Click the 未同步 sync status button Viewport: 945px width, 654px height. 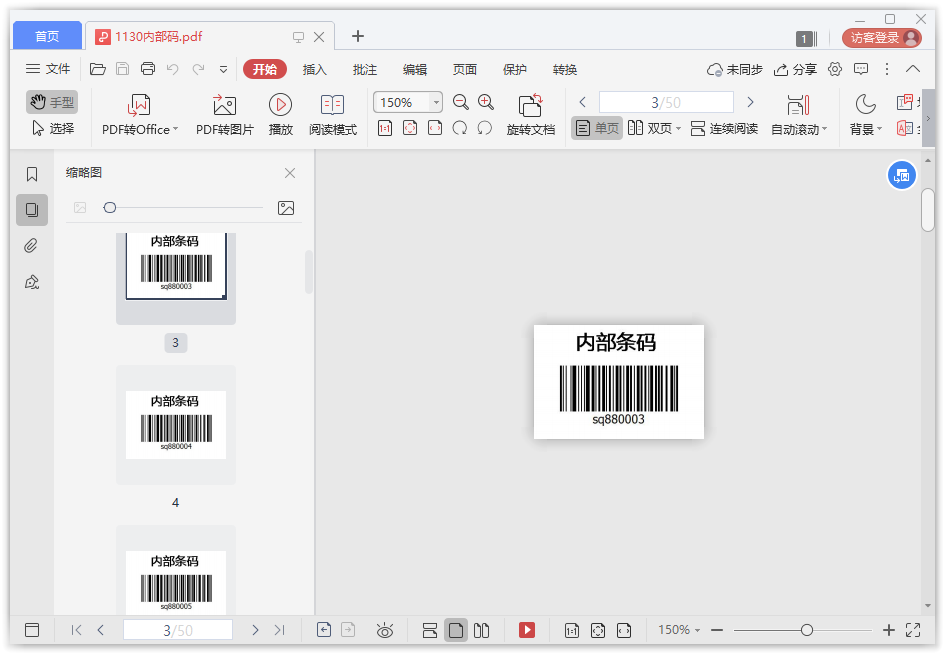click(x=735, y=69)
